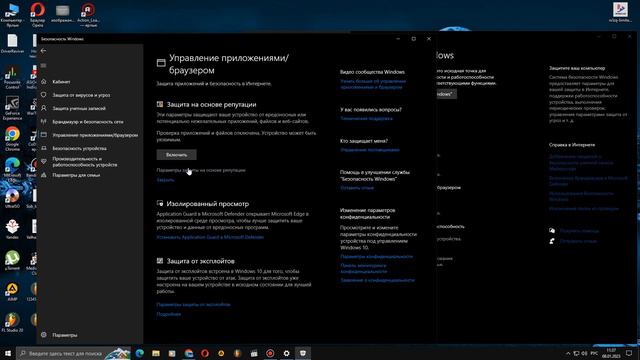Open Settings gear on the taskbar
Image resolution: width=640 pixels, height=360 pixels.
click(x=287, y=353)
